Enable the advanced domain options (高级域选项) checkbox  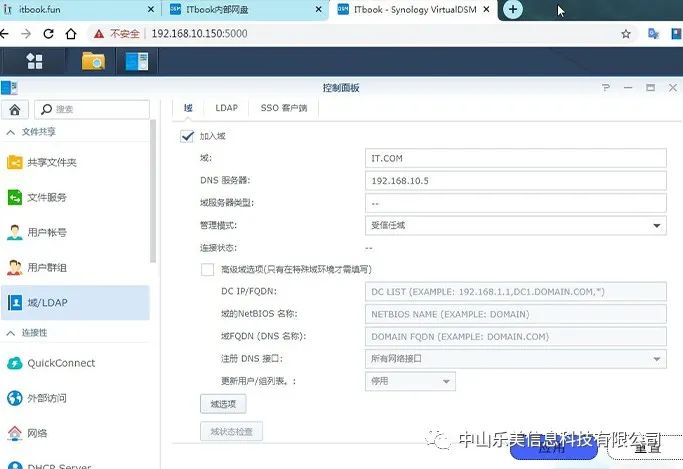tap(207, 269)
